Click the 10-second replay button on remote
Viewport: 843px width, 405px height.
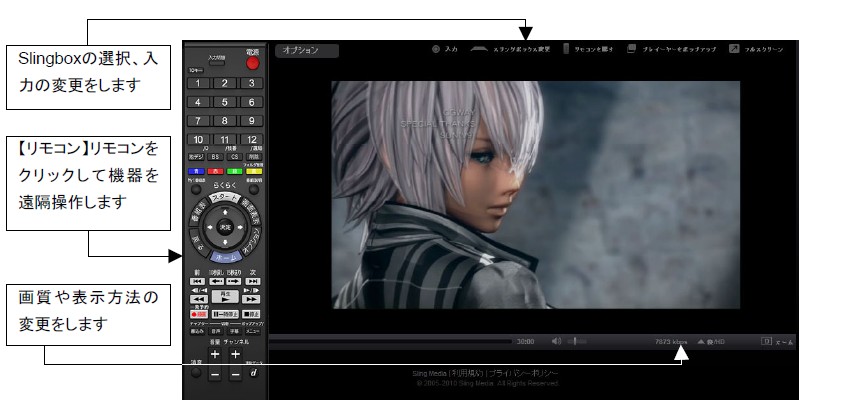coord(216,281)
